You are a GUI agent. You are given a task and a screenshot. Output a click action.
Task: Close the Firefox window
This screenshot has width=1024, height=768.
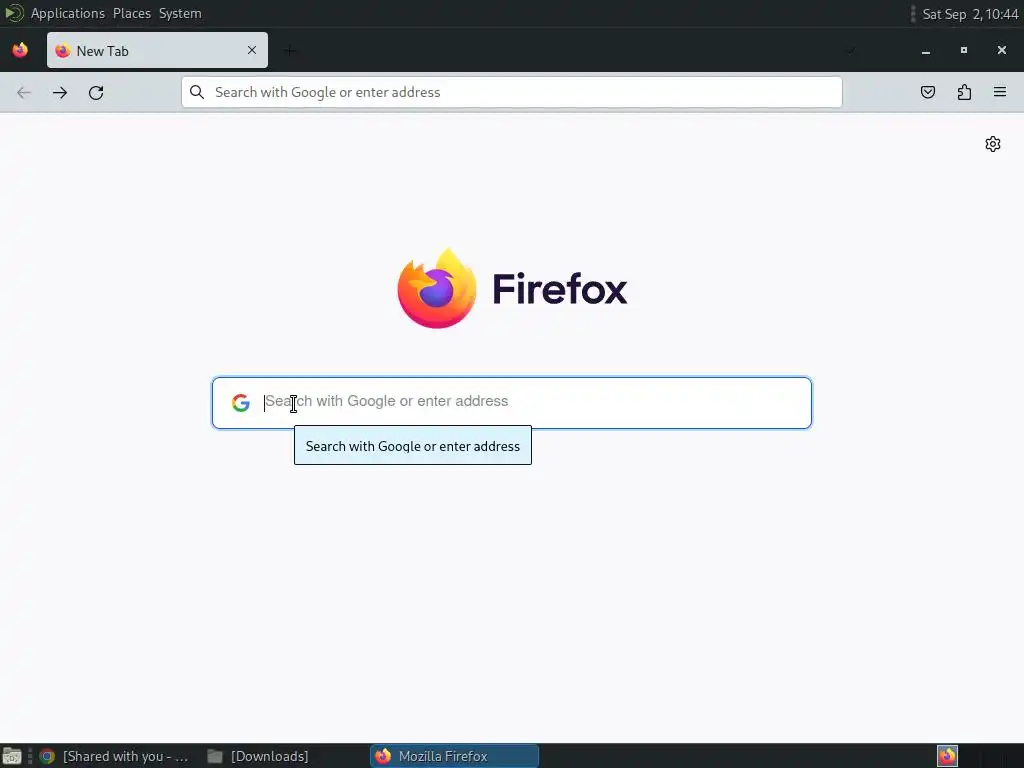pyautogui.click(x=1002, y=50)
